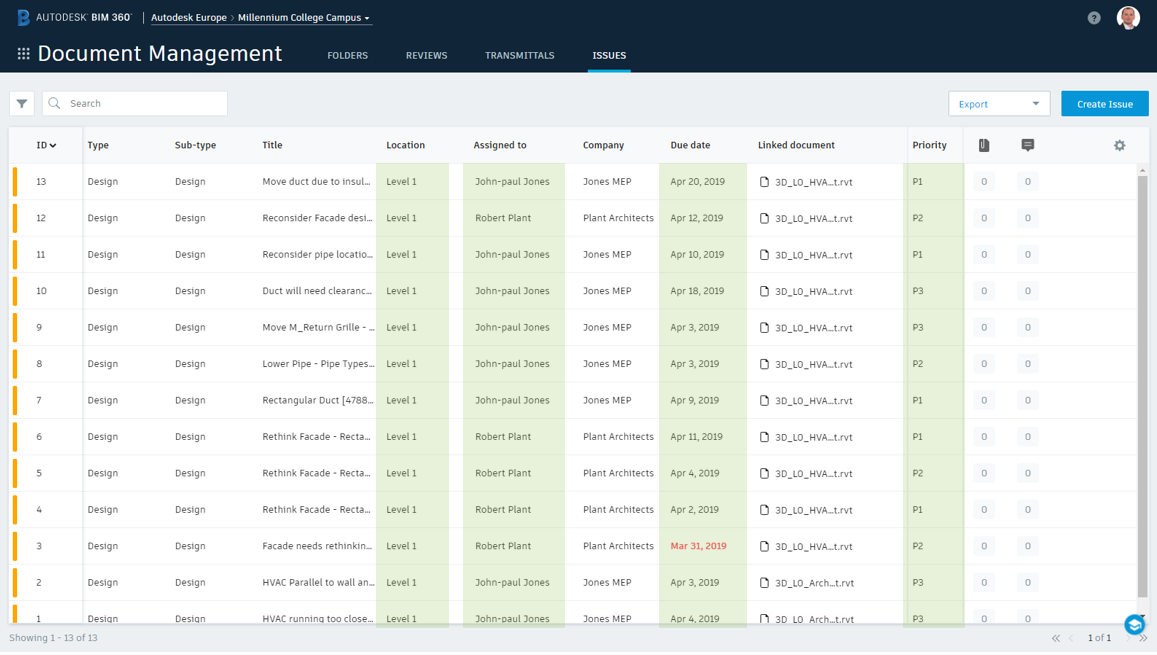The width and height of the screenshot is (1157, 655).
Task: Click the help question mark icon
Action: click(x=1094, y=18)
